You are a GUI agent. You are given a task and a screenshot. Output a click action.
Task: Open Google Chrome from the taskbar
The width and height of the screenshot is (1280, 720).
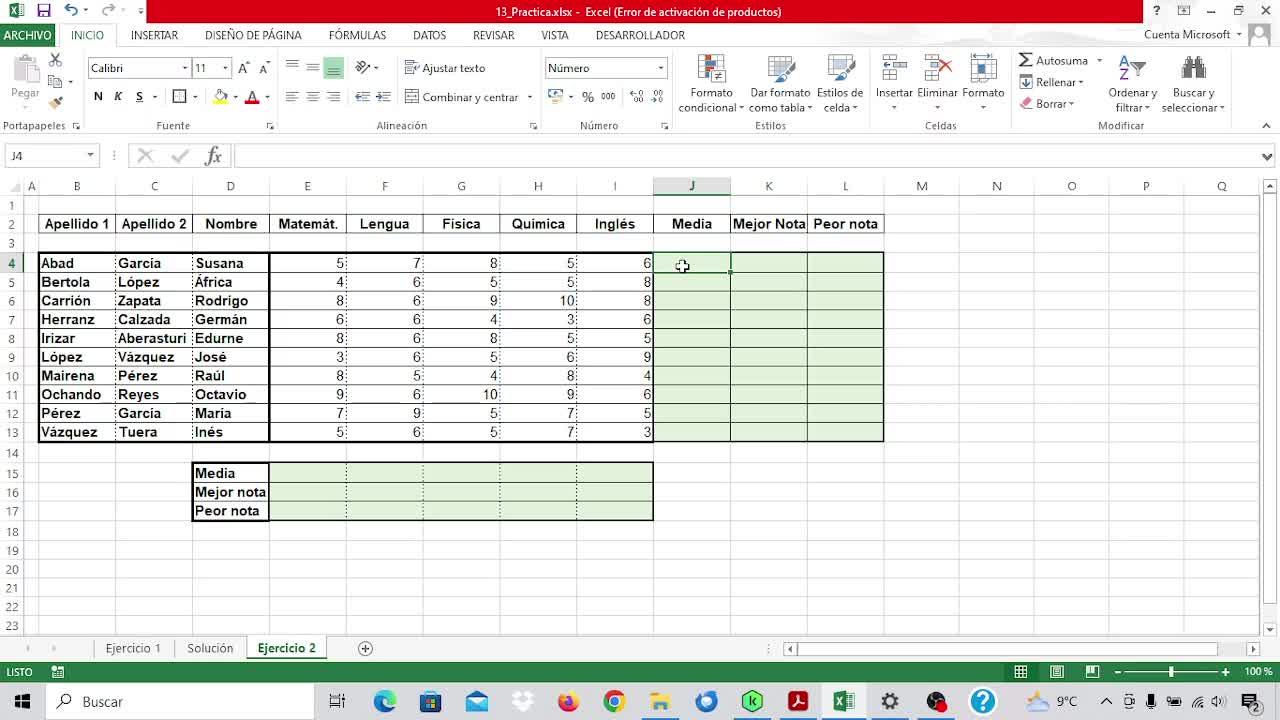(x=614, y=701)
